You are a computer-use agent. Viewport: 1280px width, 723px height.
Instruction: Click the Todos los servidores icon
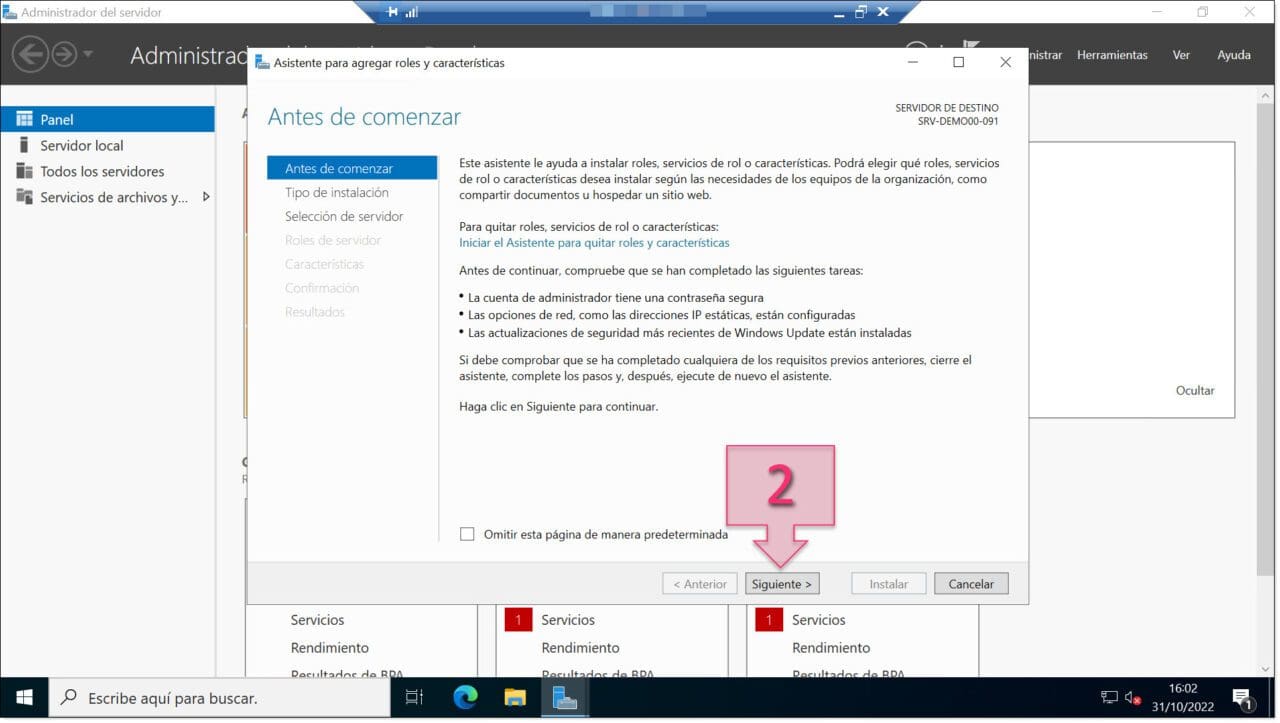coord(24,171)
